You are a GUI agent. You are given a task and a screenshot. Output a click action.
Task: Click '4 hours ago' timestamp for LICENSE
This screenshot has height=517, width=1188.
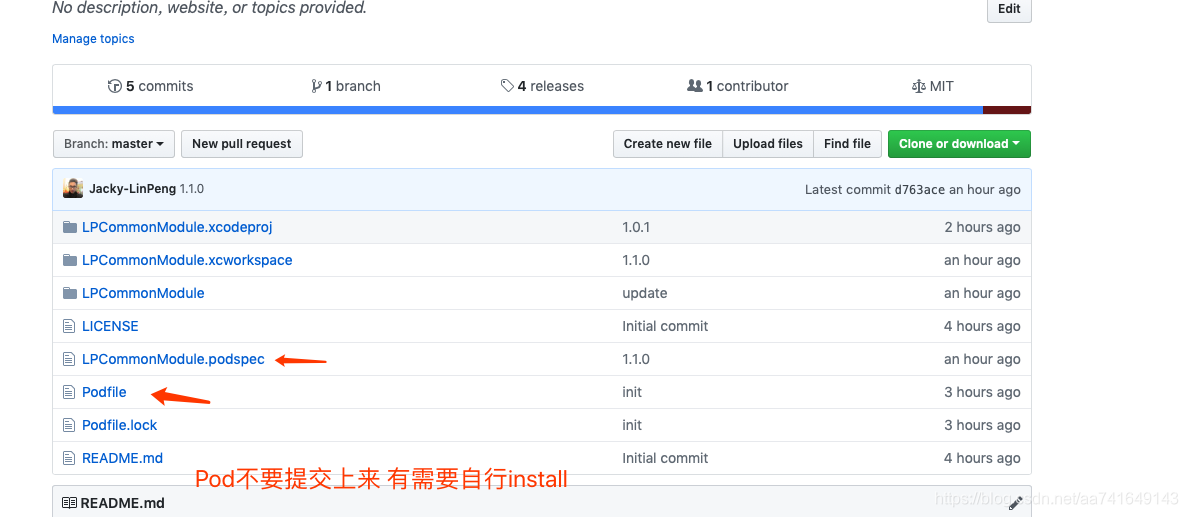[983, 326]
